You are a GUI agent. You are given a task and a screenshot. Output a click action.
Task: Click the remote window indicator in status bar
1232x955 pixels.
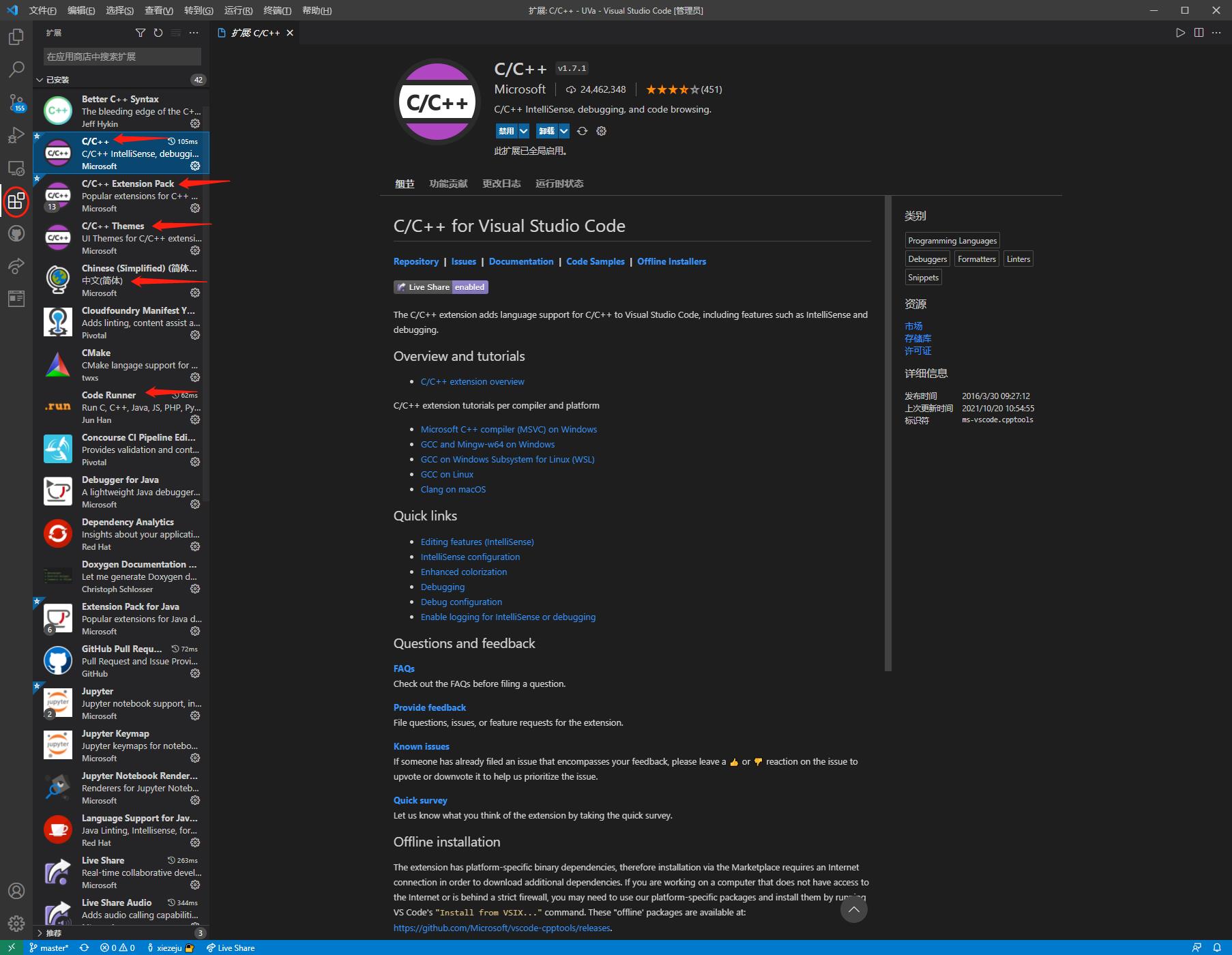click(x=12, y=947)
